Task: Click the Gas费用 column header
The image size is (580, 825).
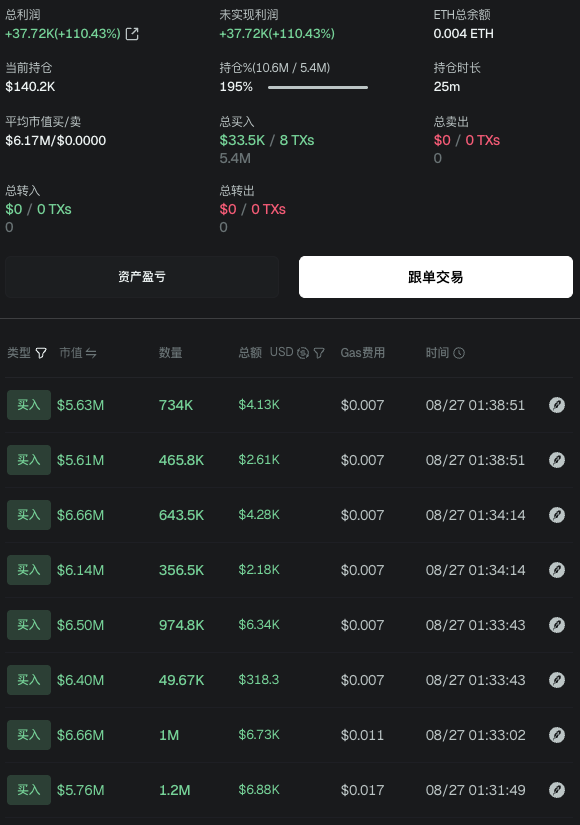Action: tap(363, 353)
